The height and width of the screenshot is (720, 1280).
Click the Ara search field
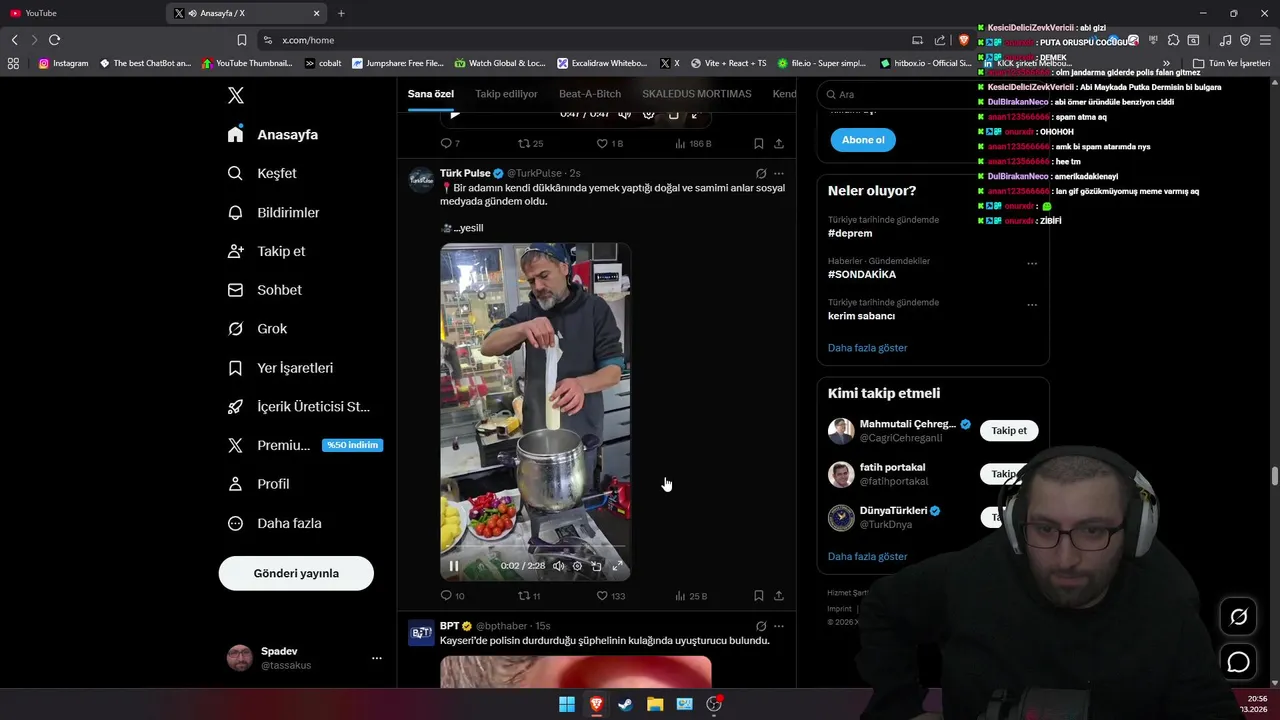click(x=932, y=95)
